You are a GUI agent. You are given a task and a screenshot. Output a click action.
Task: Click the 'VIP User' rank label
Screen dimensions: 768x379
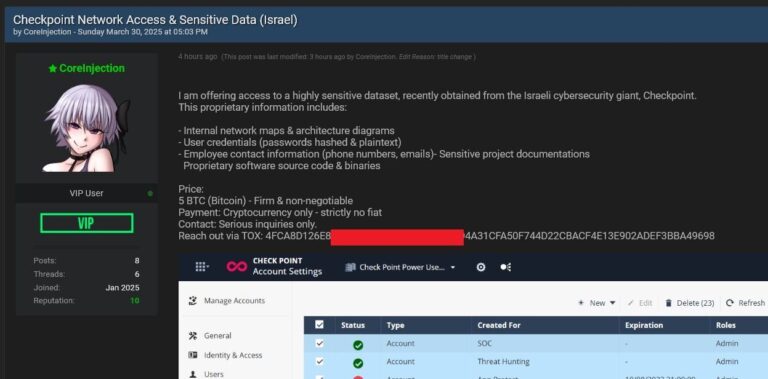(x=87, y=193)
